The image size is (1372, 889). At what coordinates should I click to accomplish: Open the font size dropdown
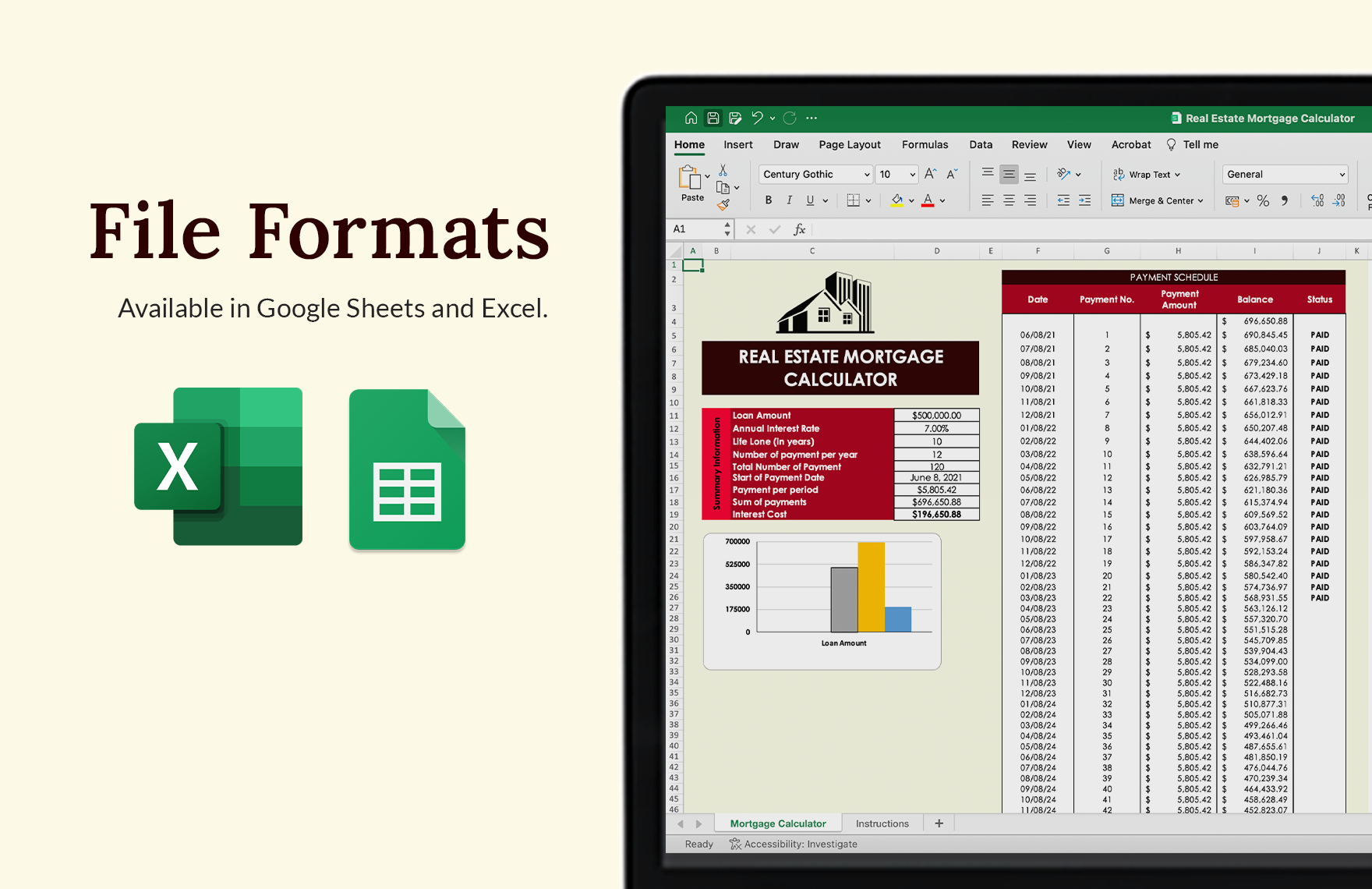[896, 173]
